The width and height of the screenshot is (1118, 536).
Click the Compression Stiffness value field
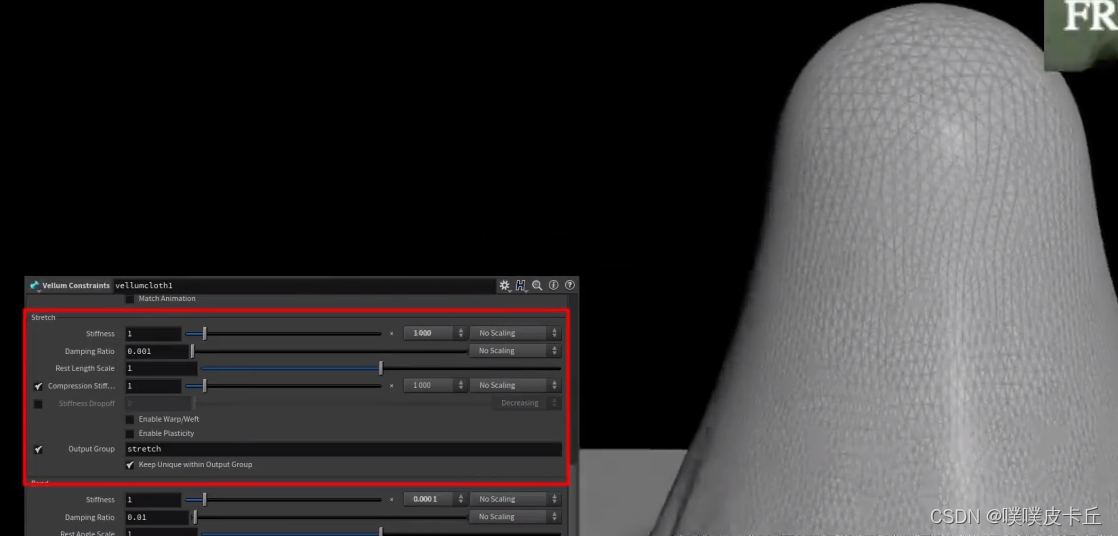click(153, 386)
